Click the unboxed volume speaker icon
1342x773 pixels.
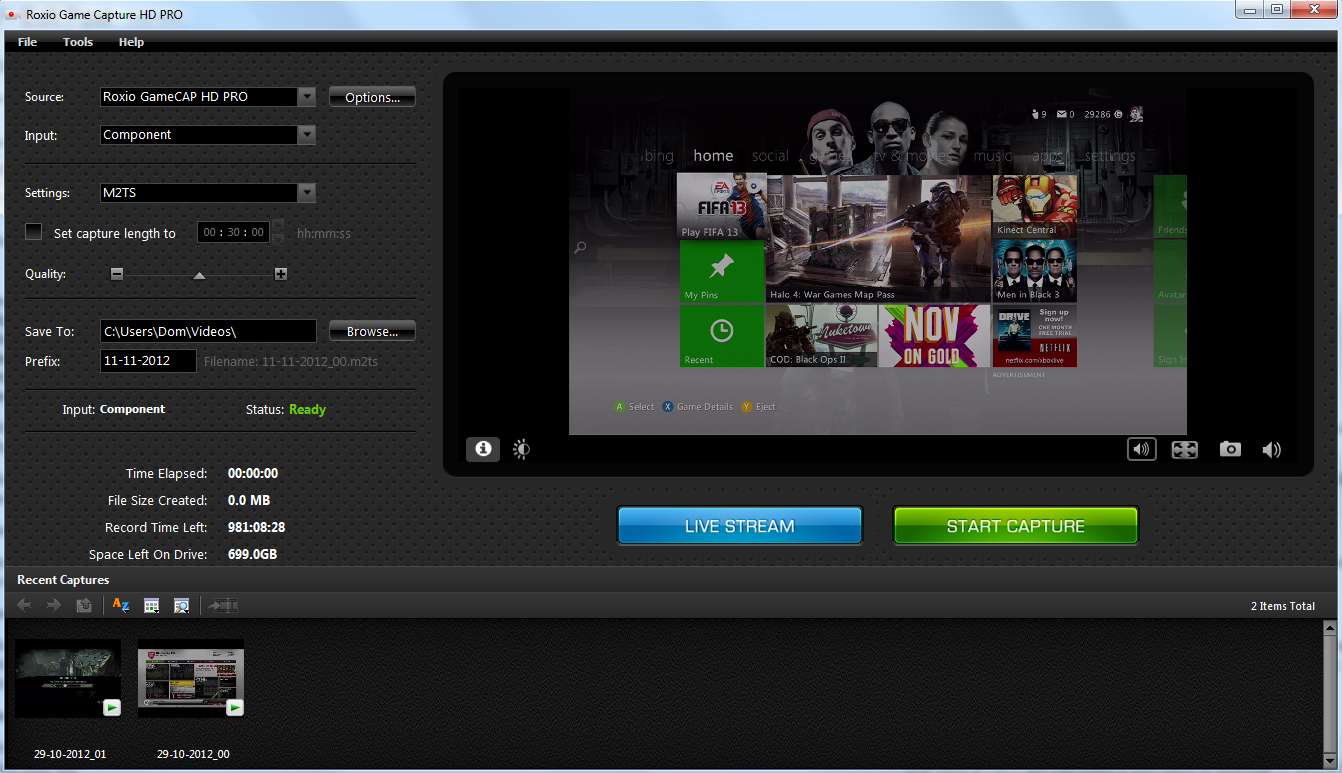[x=1271, y=450]
